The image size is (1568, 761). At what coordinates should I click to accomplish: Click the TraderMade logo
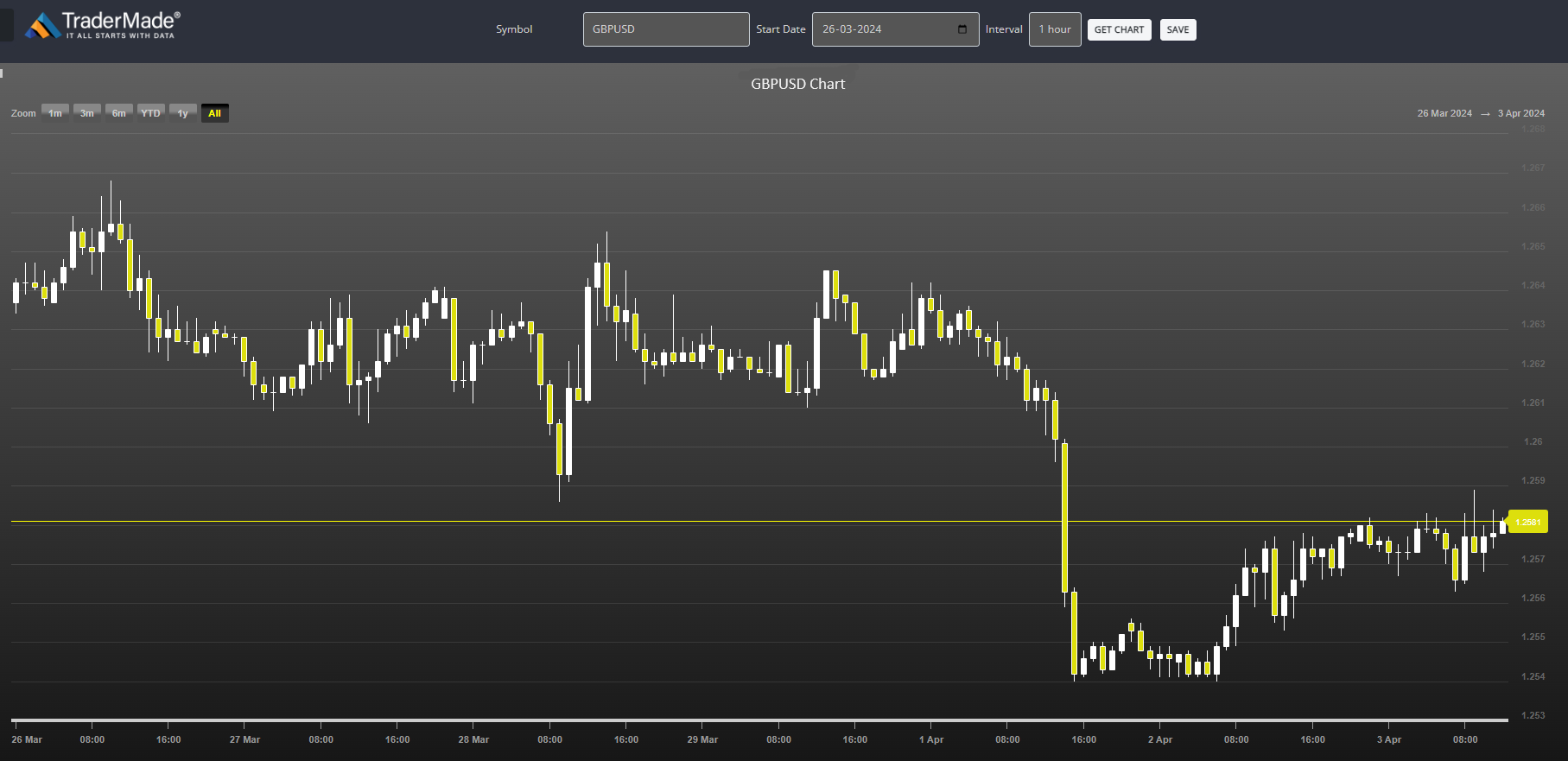(x=102, y=26)
